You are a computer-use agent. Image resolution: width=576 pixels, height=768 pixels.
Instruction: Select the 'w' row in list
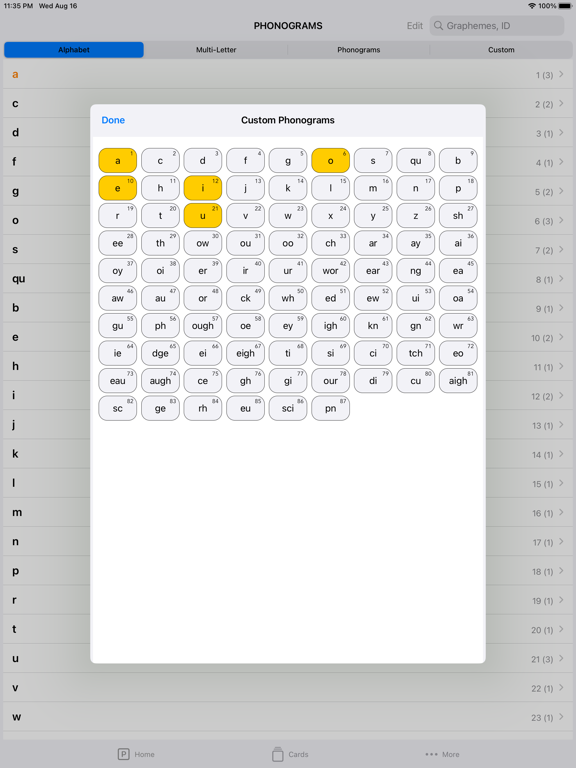point(288,717)
